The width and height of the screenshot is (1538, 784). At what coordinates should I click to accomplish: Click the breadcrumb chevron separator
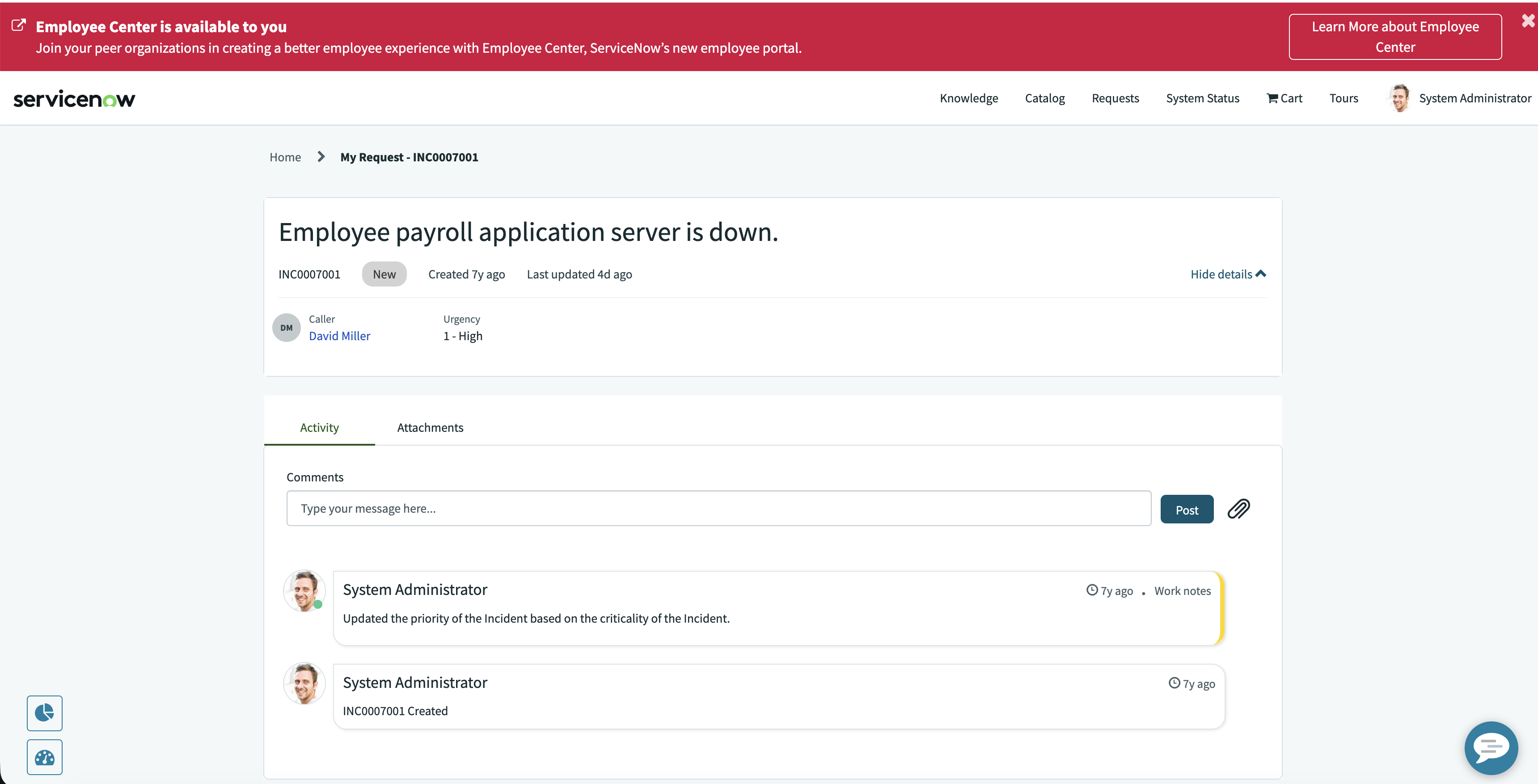[x=321, y=156]
